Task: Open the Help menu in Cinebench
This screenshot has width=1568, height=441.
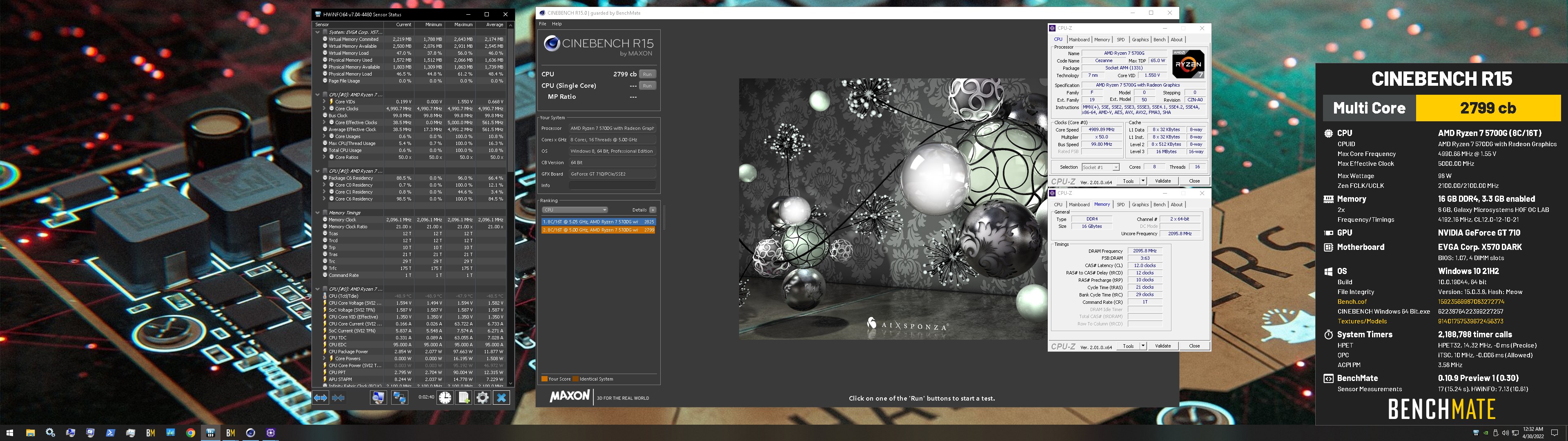Action: pyautogui.click(x=557, y=24)
